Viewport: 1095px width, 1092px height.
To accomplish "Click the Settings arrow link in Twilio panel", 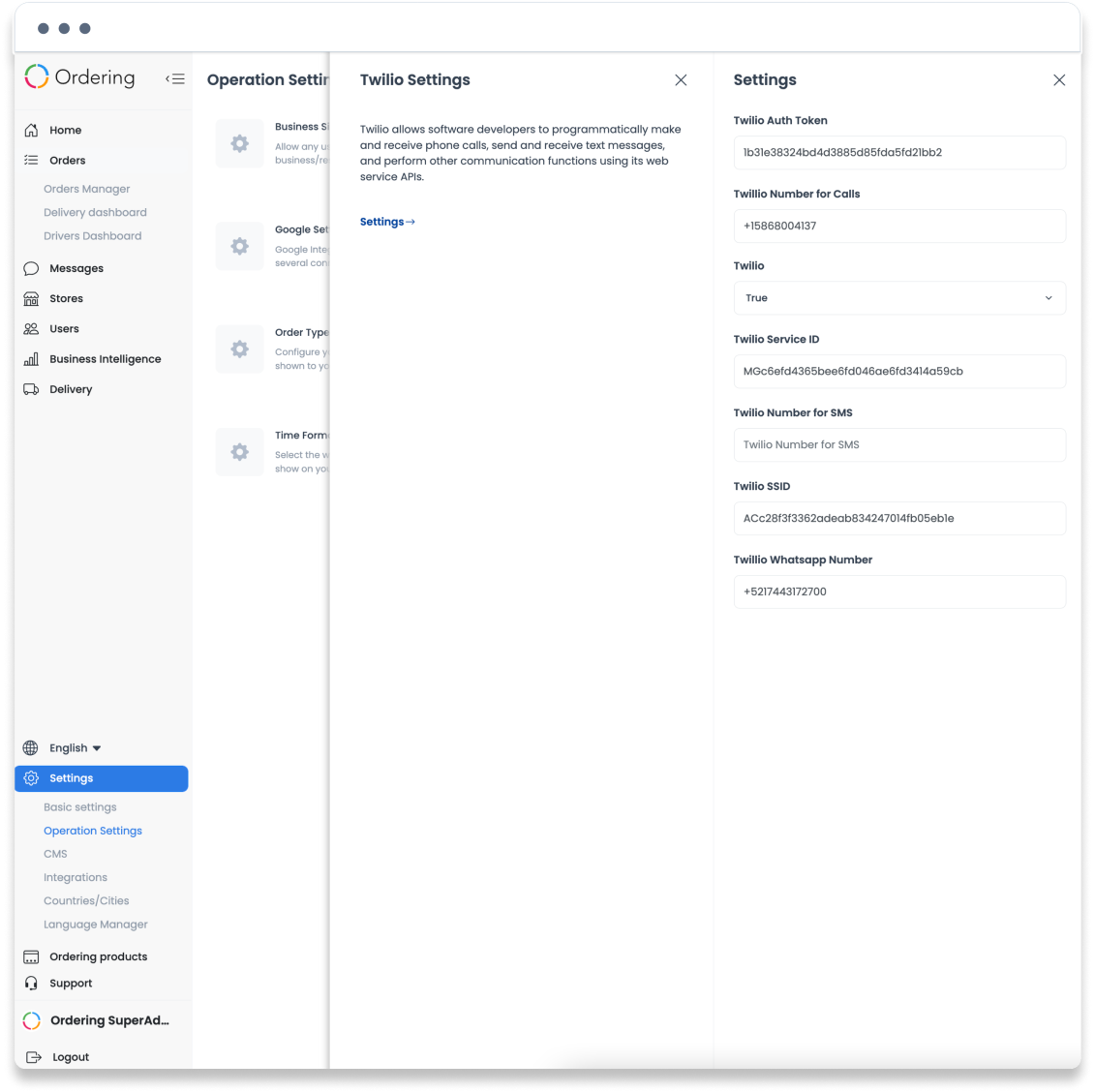I will (387, 222).
